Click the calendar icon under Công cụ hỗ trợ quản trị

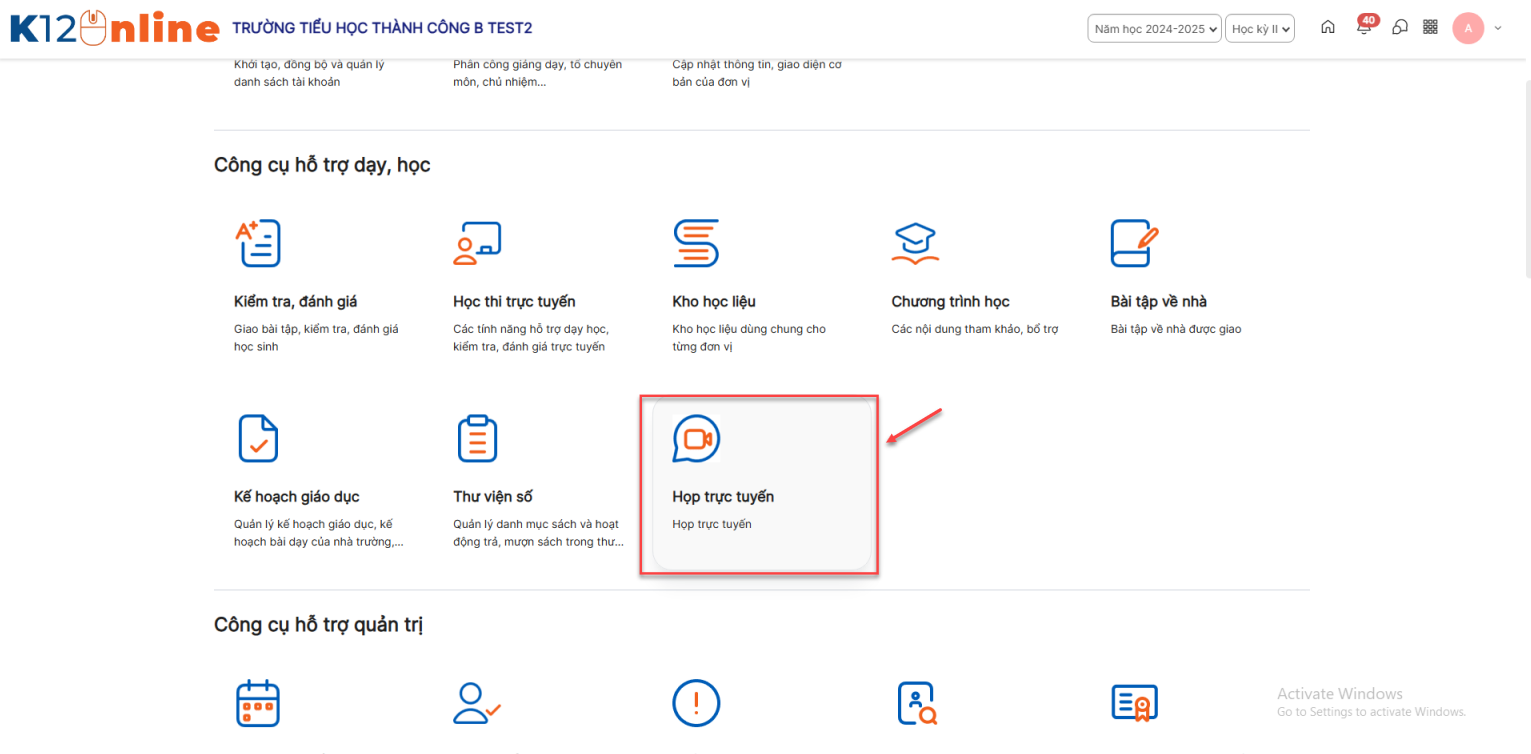click(257, 703)
